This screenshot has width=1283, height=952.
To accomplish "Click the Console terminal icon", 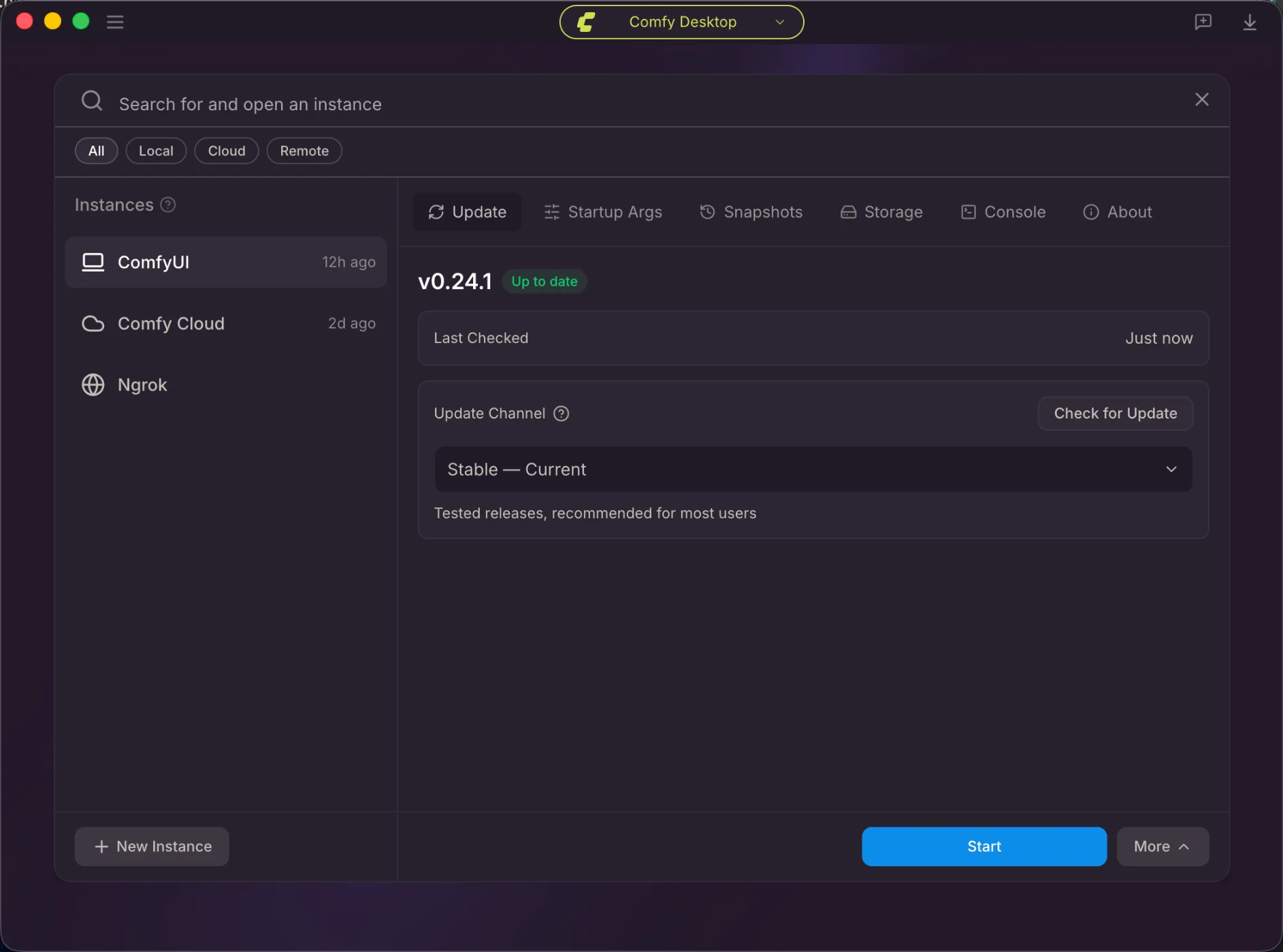I will [x=969, y=212].
